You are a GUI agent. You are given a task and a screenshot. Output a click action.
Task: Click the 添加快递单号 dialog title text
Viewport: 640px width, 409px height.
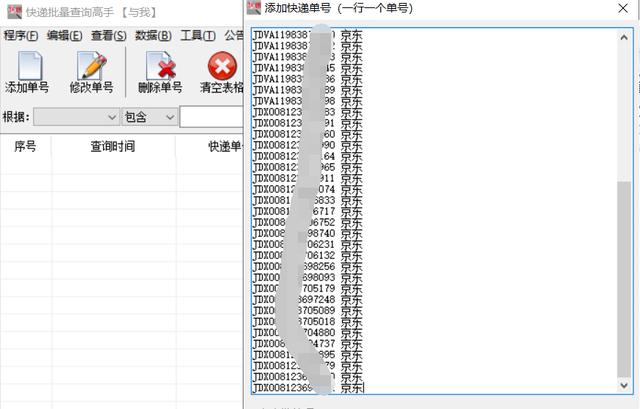(339, 8)
